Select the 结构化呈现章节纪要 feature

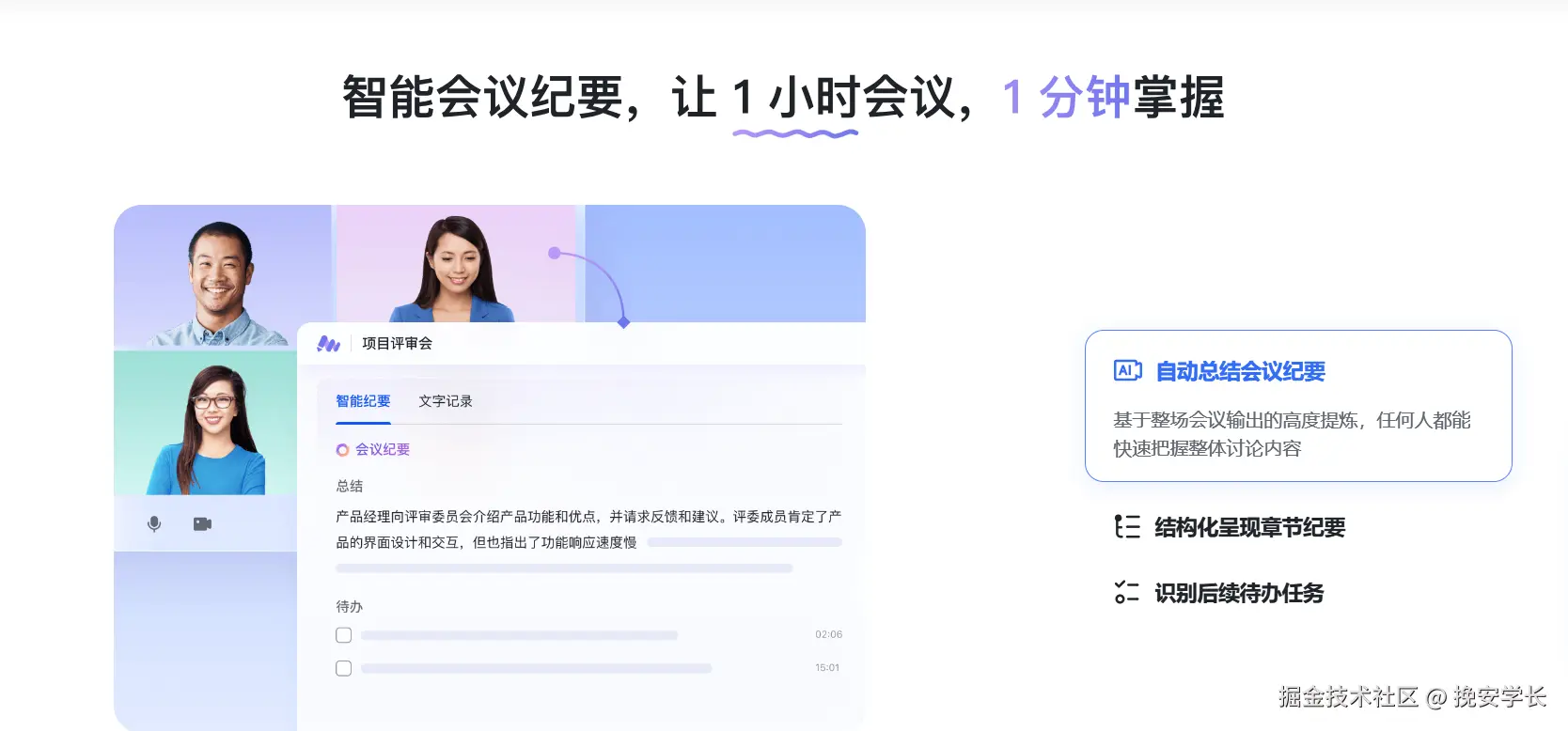click(x=1249, y=527)
